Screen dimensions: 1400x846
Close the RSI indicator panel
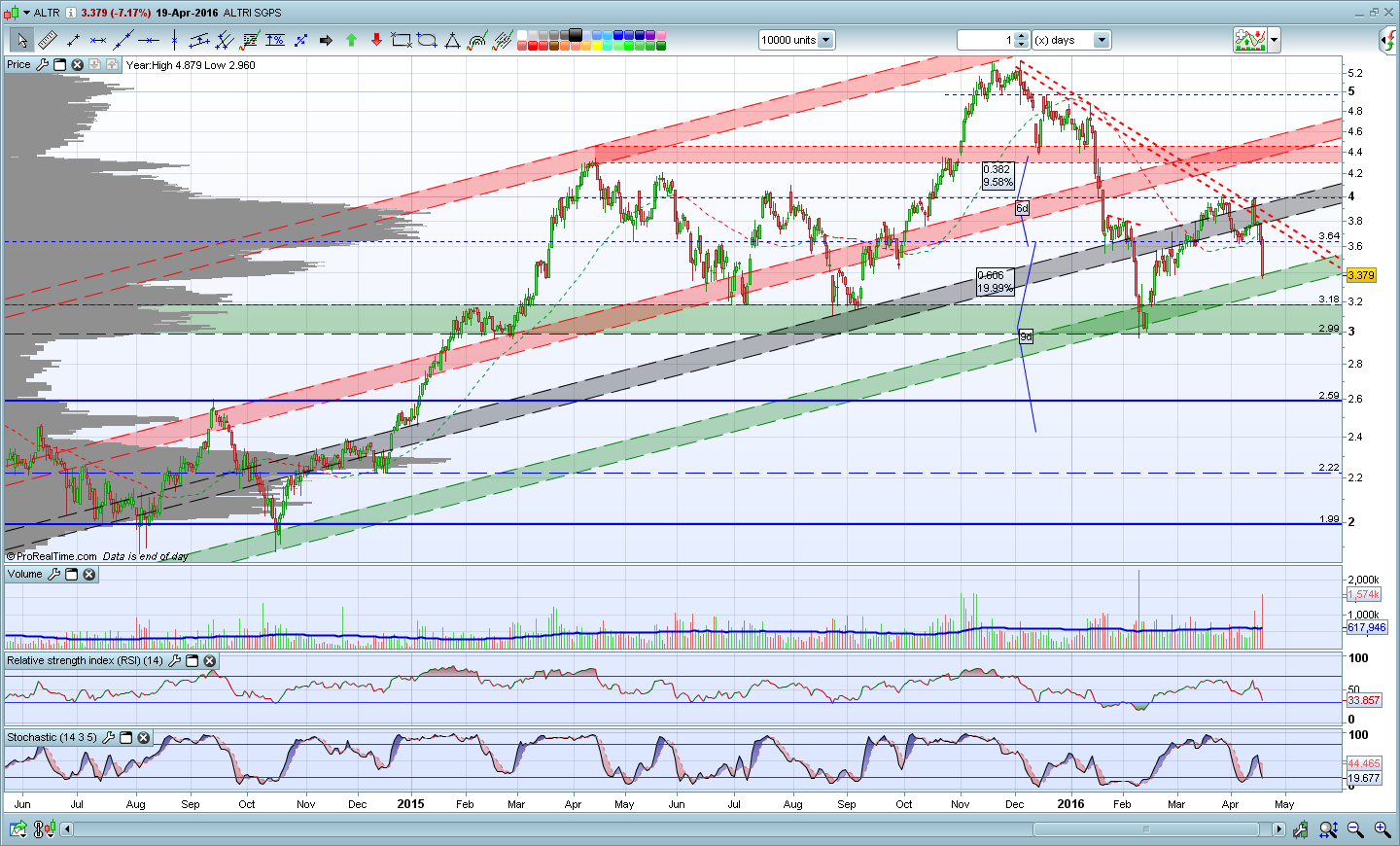click(210, 660)
